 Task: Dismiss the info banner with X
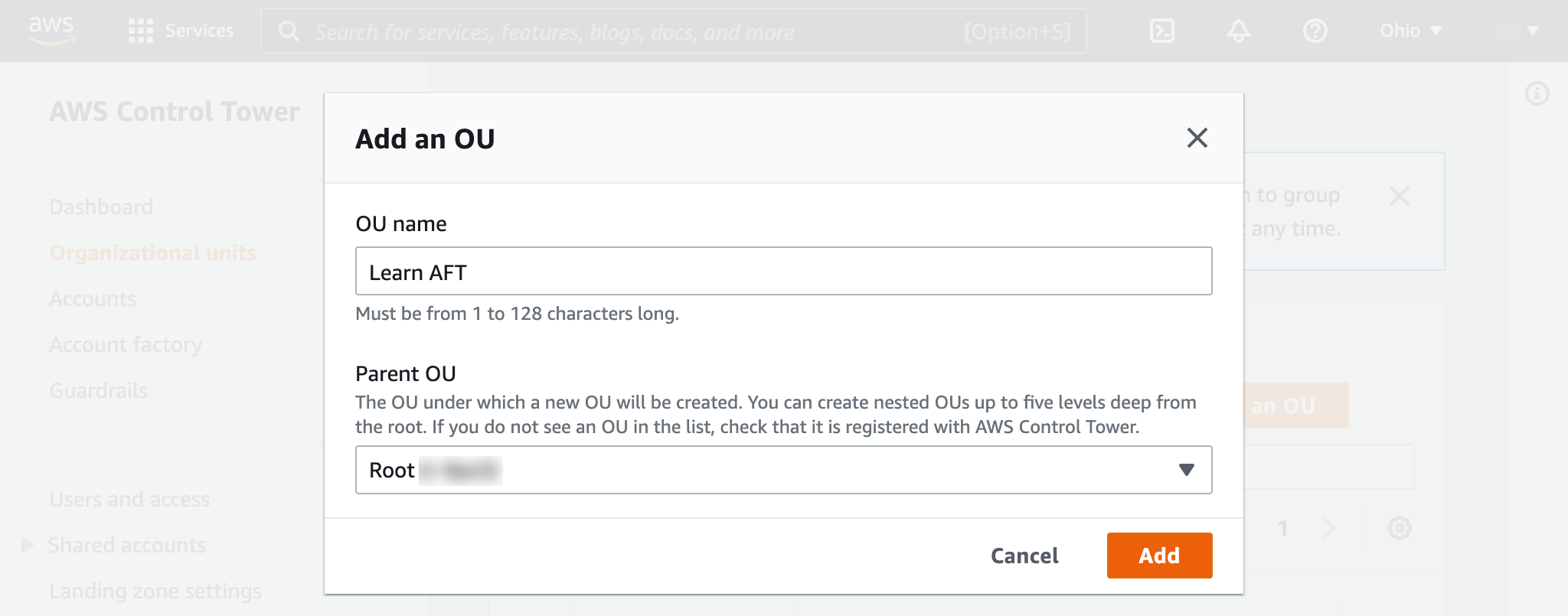[1399, 196]
